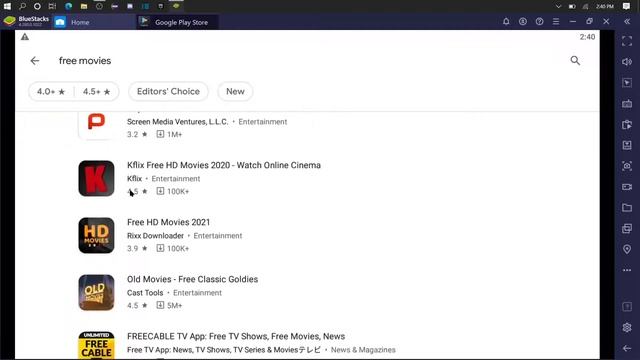Viewport: 640px width, 360px height.
Task: Click the warning triangle in Android status bar
Action: click(25, 37)
